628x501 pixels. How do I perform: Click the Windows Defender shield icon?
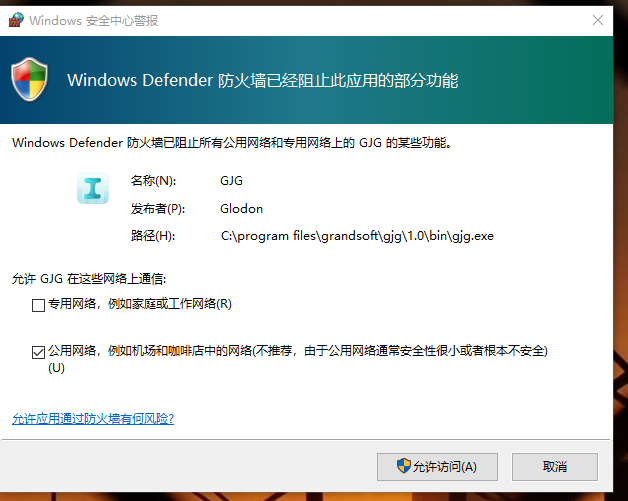pos(30,79)
